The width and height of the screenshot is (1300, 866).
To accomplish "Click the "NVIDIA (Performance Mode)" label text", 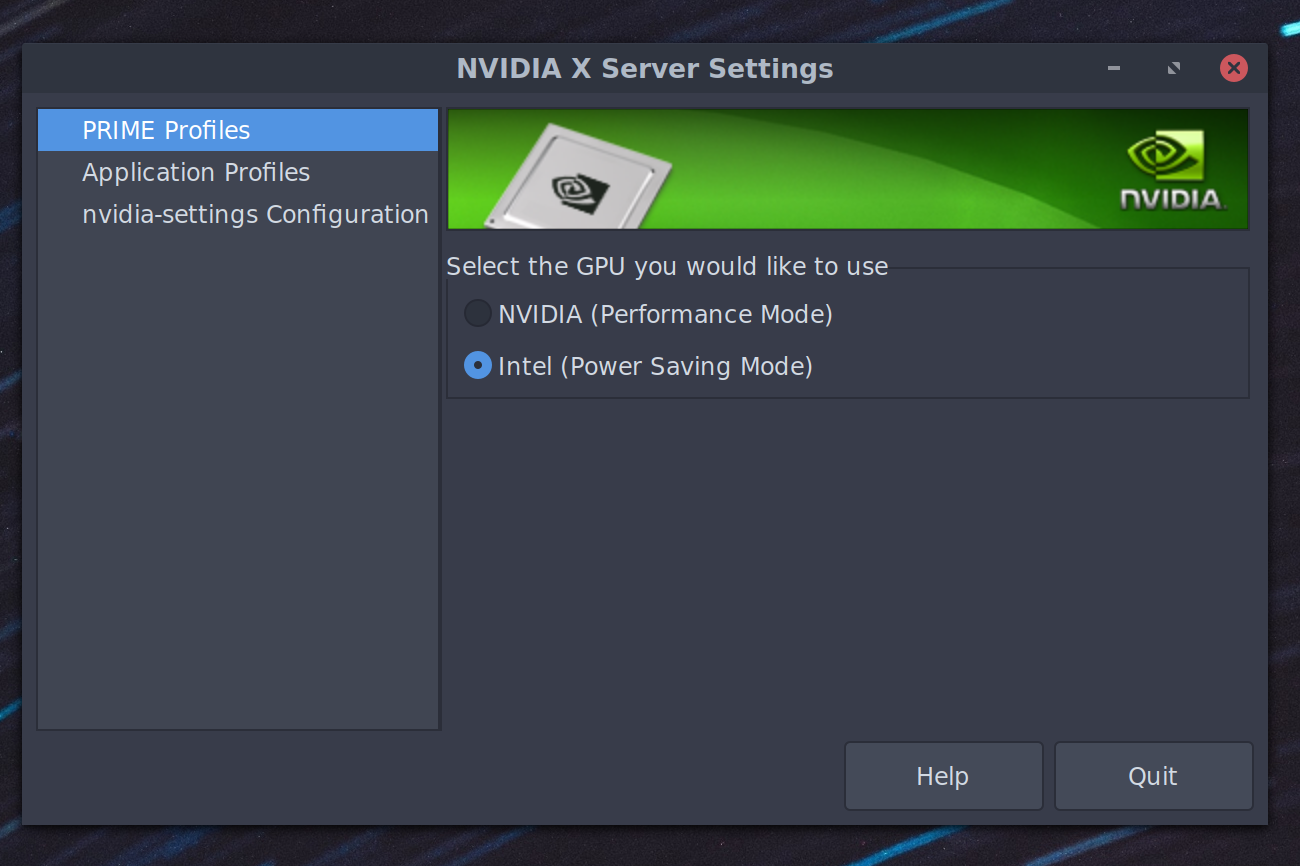I will (x=665, y=314).
